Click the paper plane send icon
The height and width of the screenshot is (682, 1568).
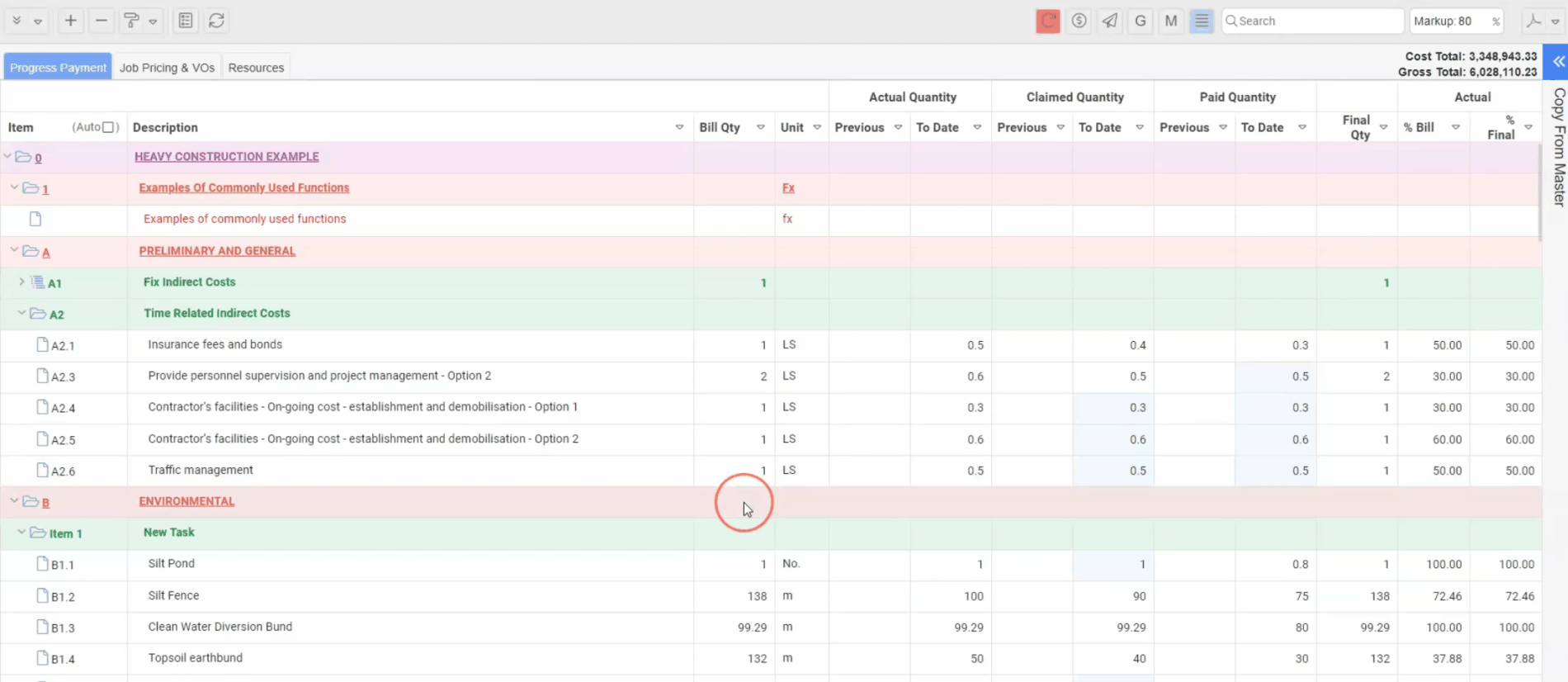(x=1110, y=21)
